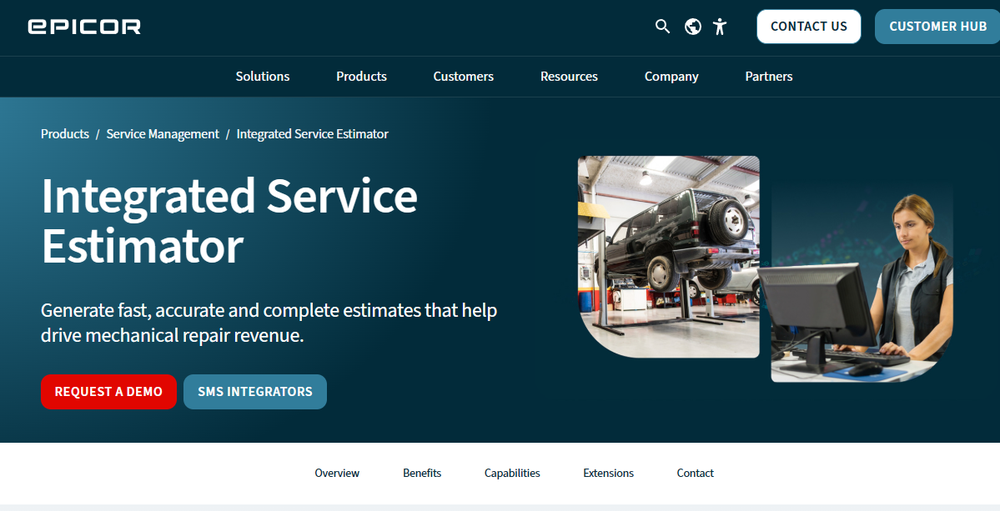Open the site search magnifier icon
Image resolution: width=1000 pixels, height=511 pixels.
pyautogui.click(x=663, y=26)
